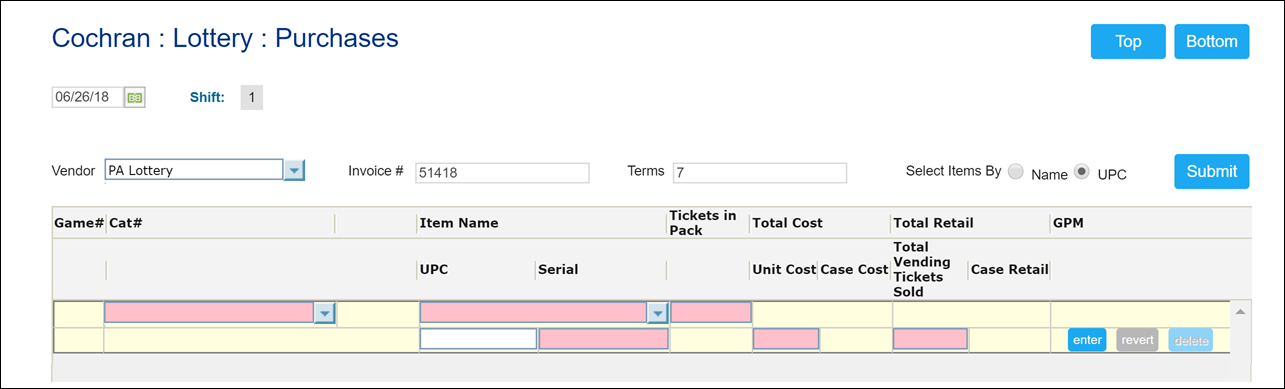The width and height of the screenshot is (1285, 389).
Task: Click the Cat# column header
Action: click(126, 223)
